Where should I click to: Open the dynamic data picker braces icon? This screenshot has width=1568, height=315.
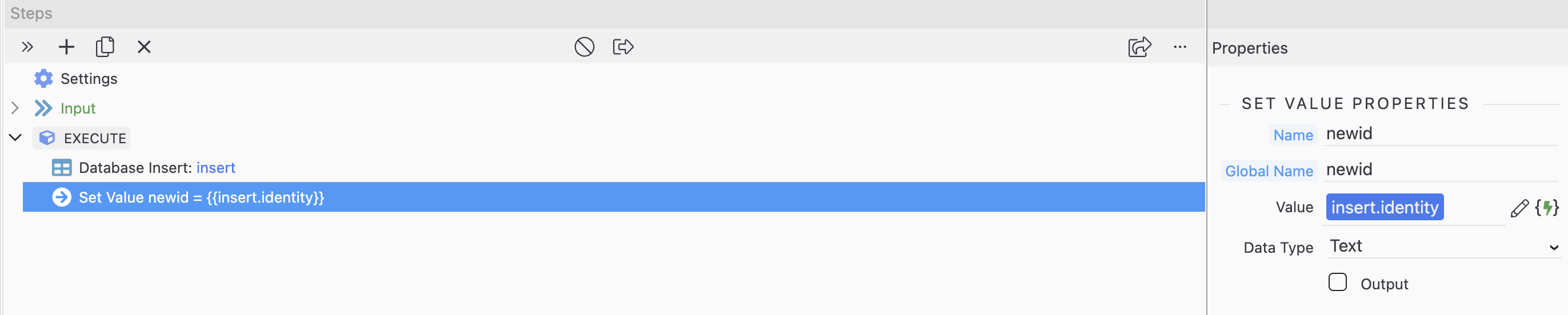[1547, 208]
